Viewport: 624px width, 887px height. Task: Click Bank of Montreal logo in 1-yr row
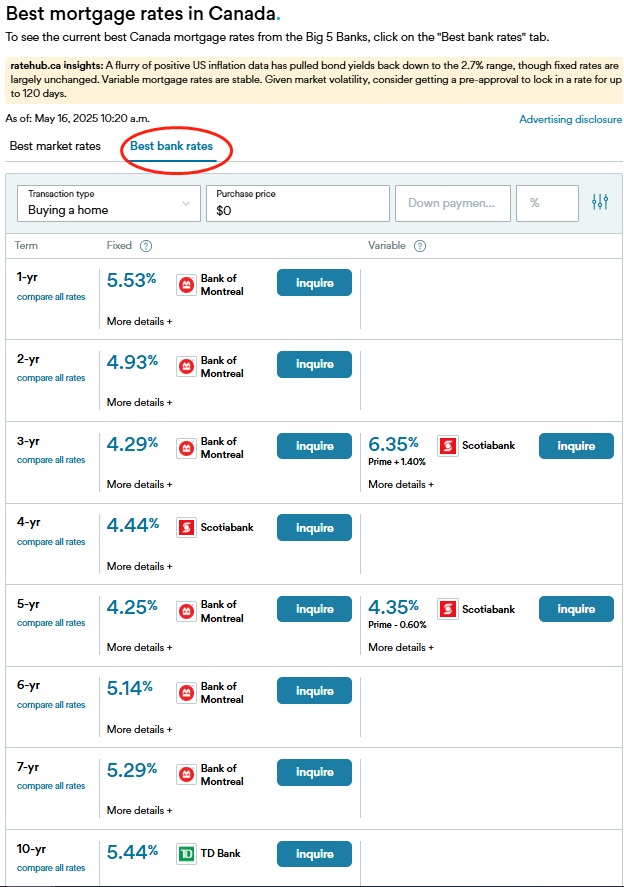(186, 285)
